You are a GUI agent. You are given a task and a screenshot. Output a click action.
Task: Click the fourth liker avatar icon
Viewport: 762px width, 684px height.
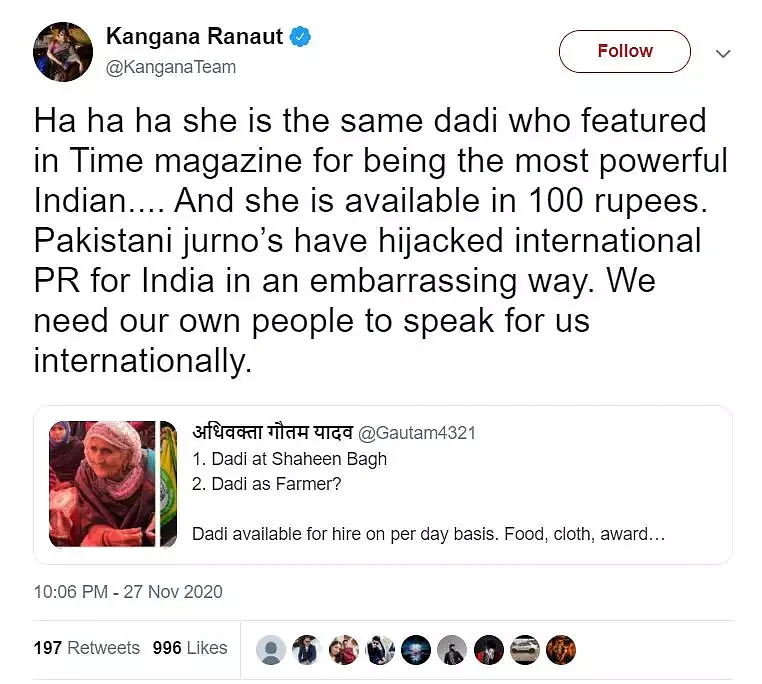[x=380, y=649]
